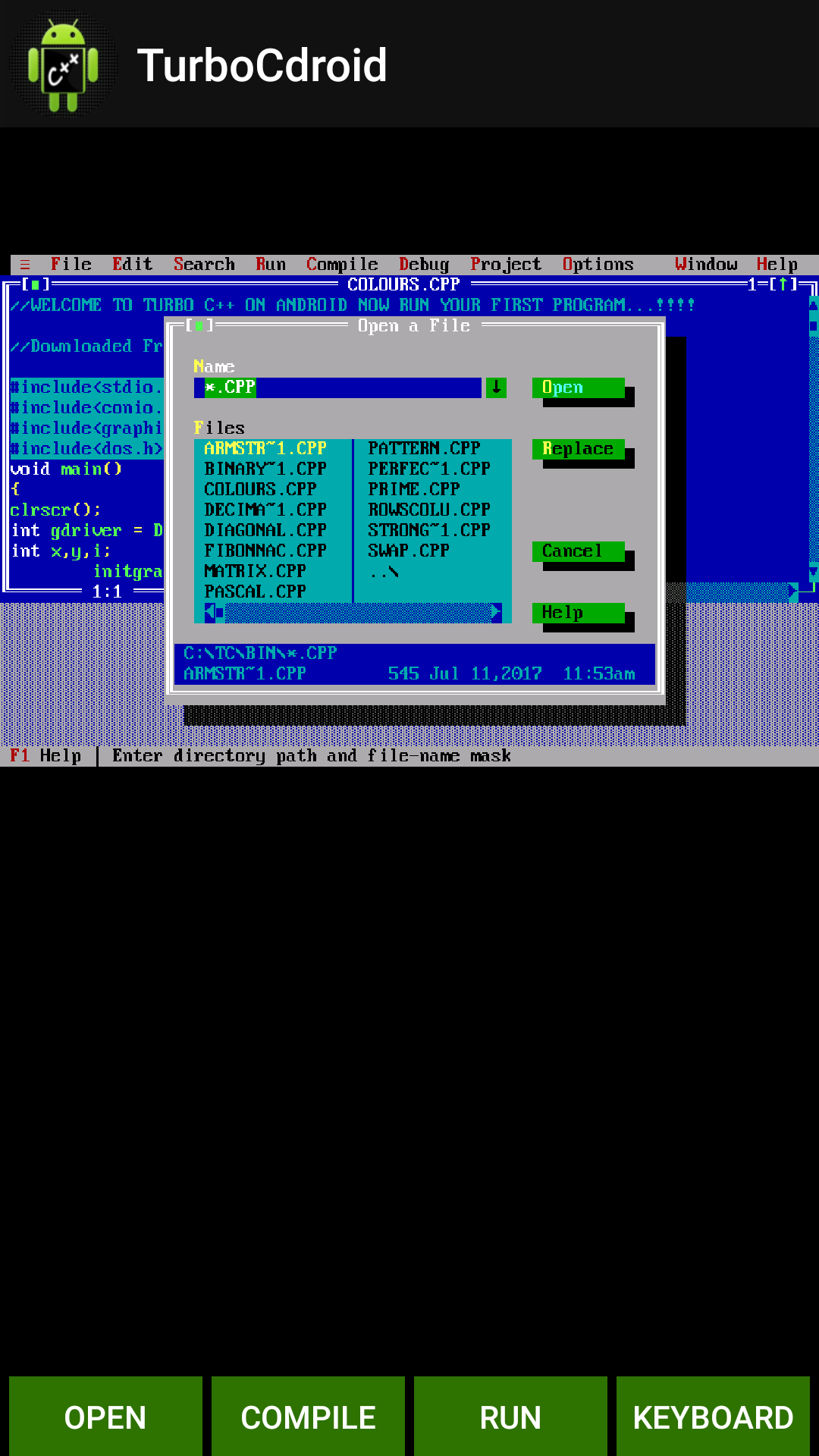Click editor vertical scrollbar down arrow
This screenshot has height=1456, width=819.
[814, 572]
